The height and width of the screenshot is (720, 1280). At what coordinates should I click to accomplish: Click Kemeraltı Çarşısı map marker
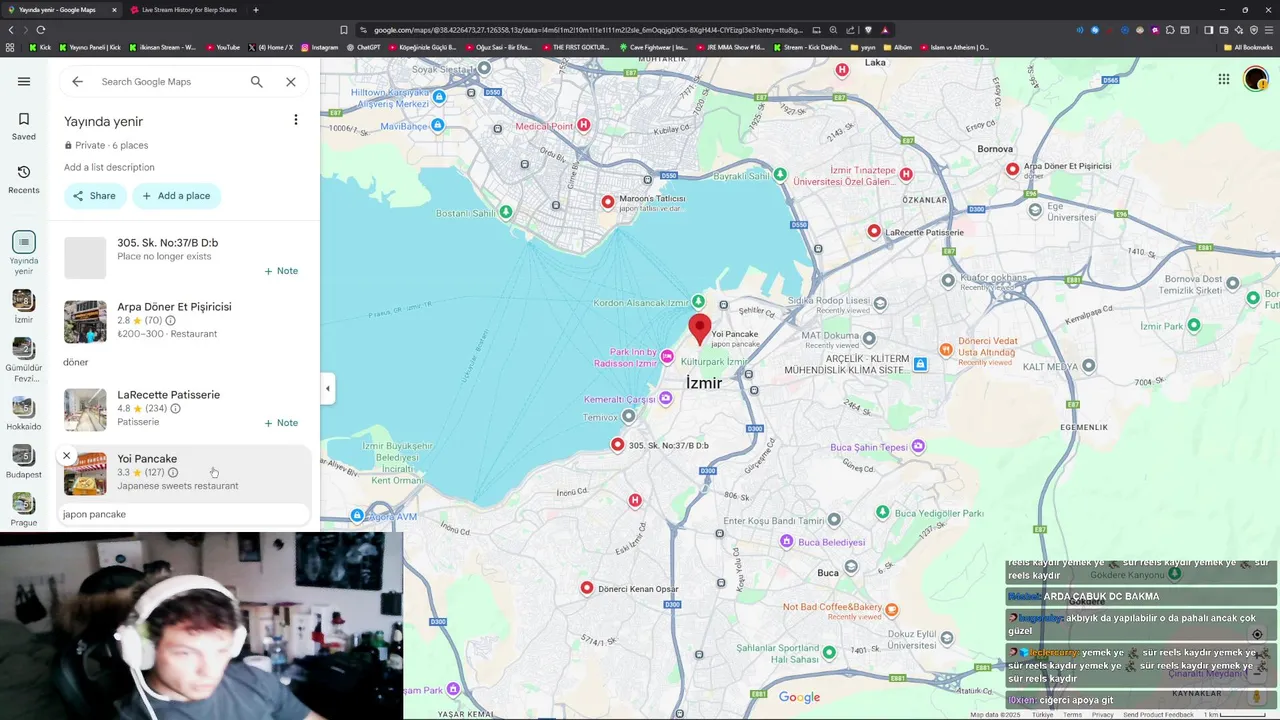point(667,399)
